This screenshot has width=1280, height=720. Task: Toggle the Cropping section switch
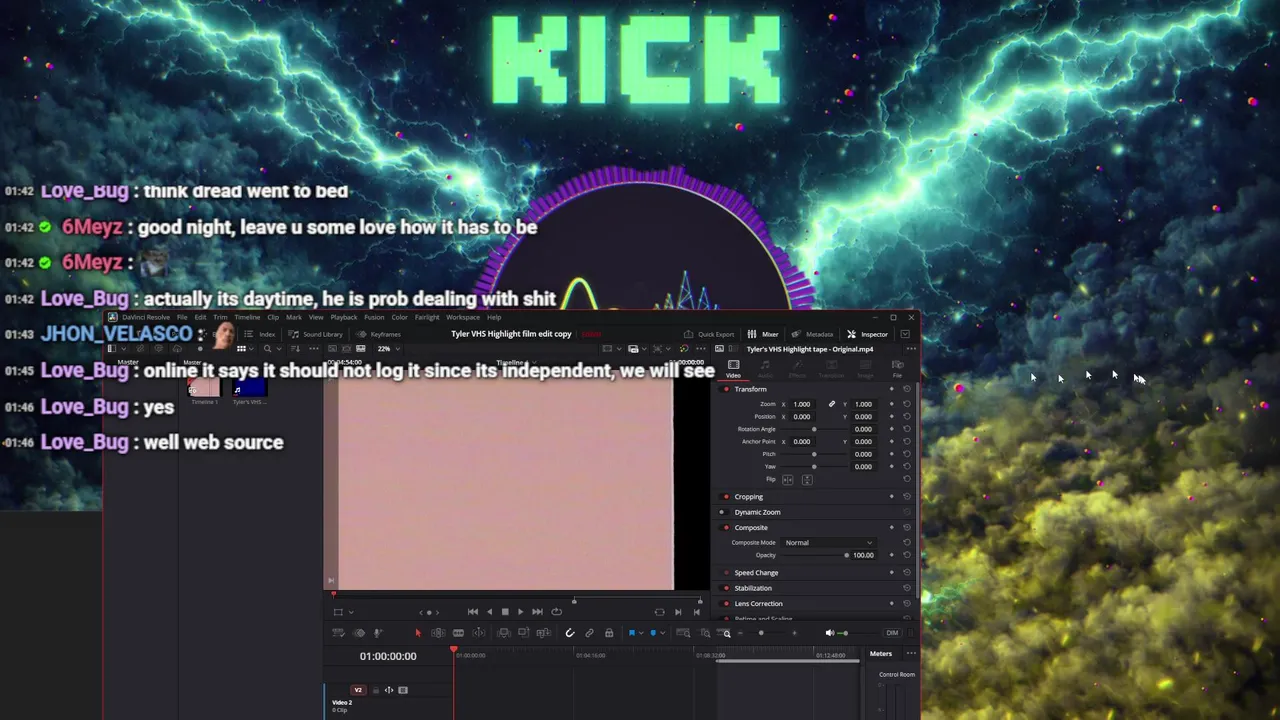tap(726, 497)
